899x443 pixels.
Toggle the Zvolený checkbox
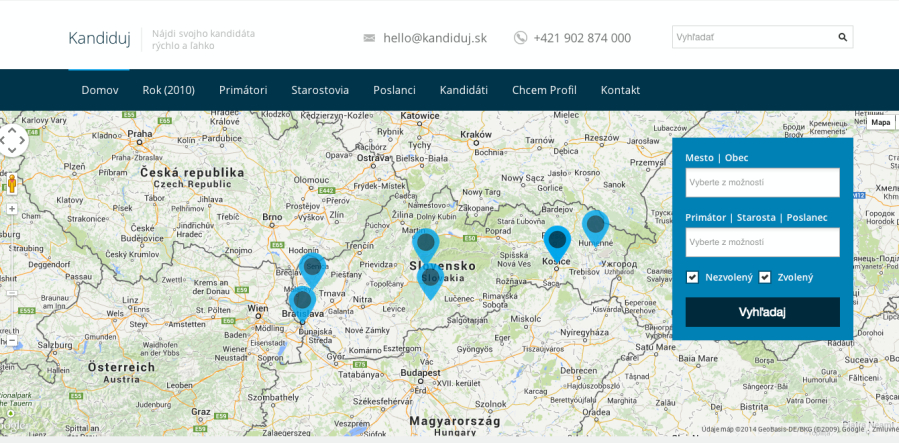pyautogui.click(x=765, y=277)
